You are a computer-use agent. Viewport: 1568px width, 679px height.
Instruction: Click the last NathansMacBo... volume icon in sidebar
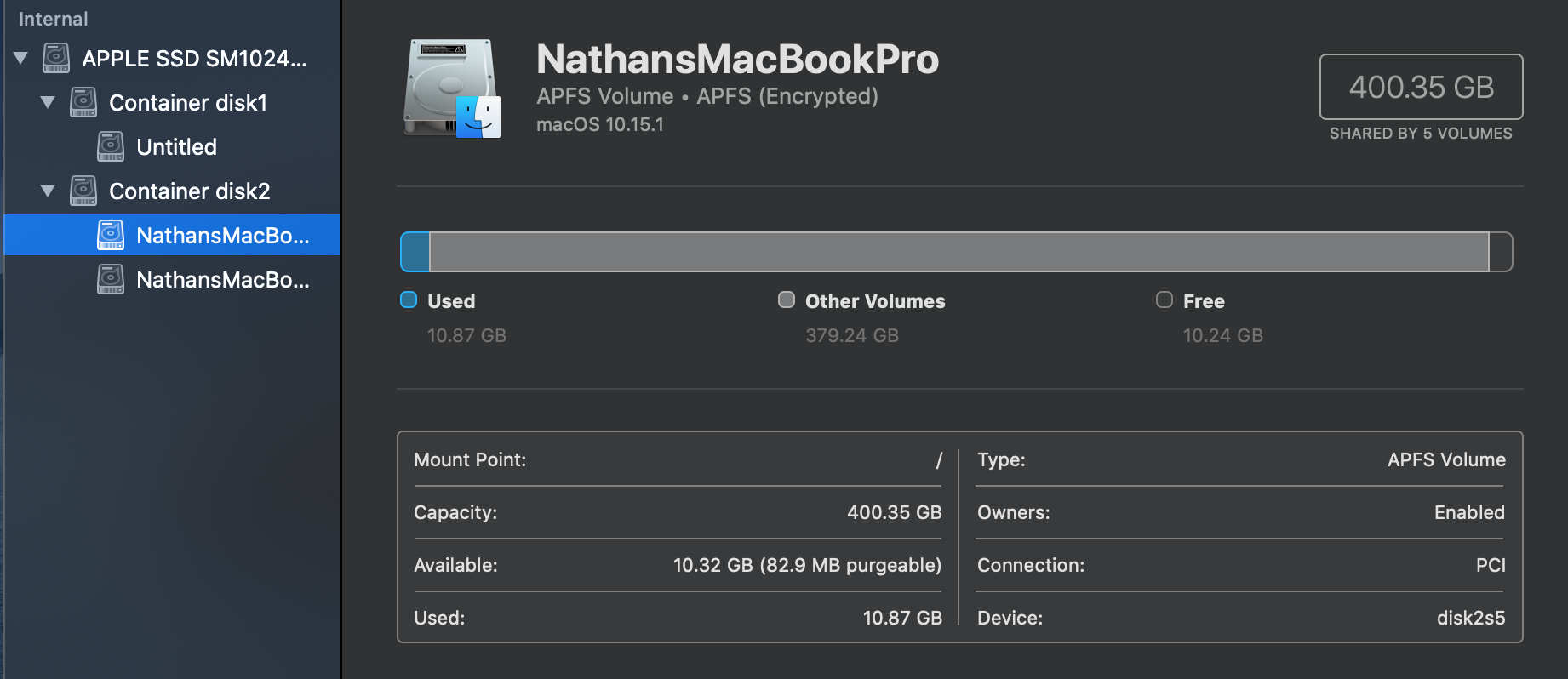coord(111,279)
